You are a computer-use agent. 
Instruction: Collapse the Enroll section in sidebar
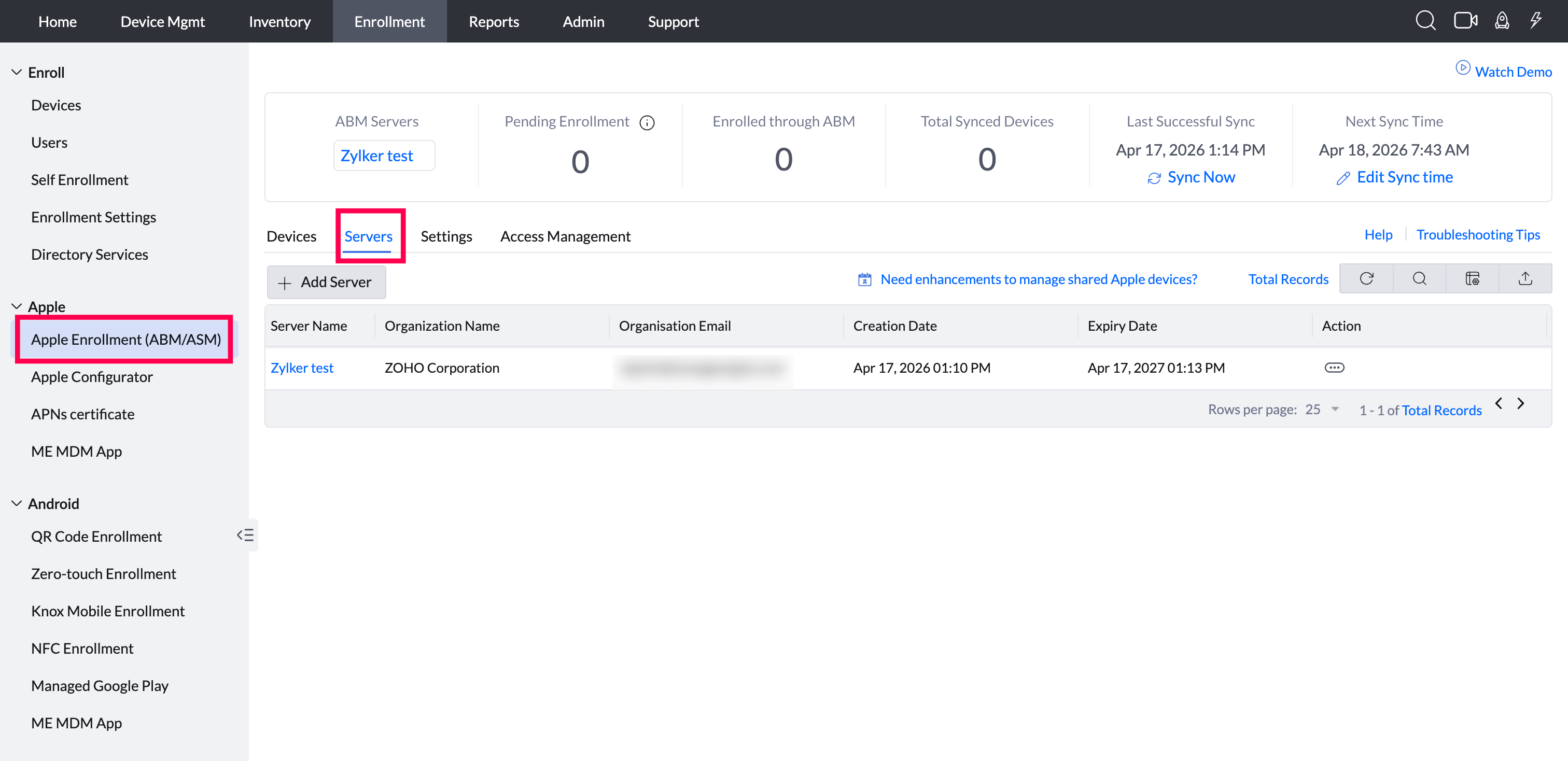17,73
